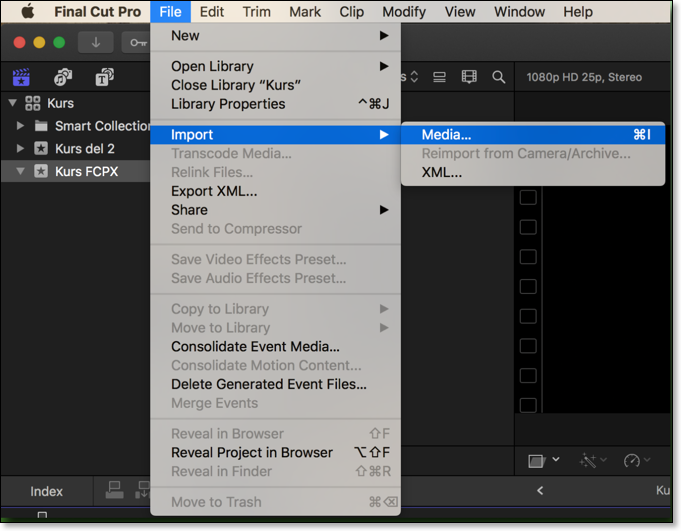This screenshot has width=681, height=531.
Task: Open the Apple menu
Action: coord(28,11)
